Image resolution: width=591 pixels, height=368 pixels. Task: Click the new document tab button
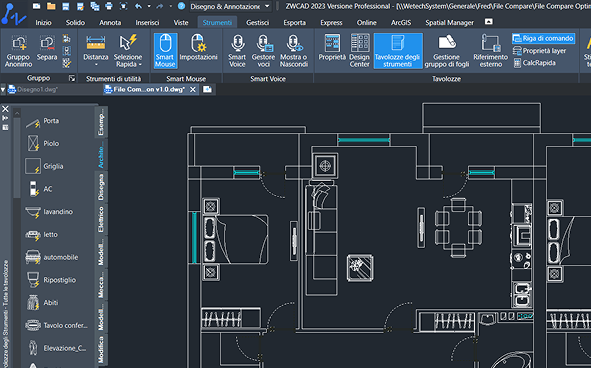tap(207, 90)
